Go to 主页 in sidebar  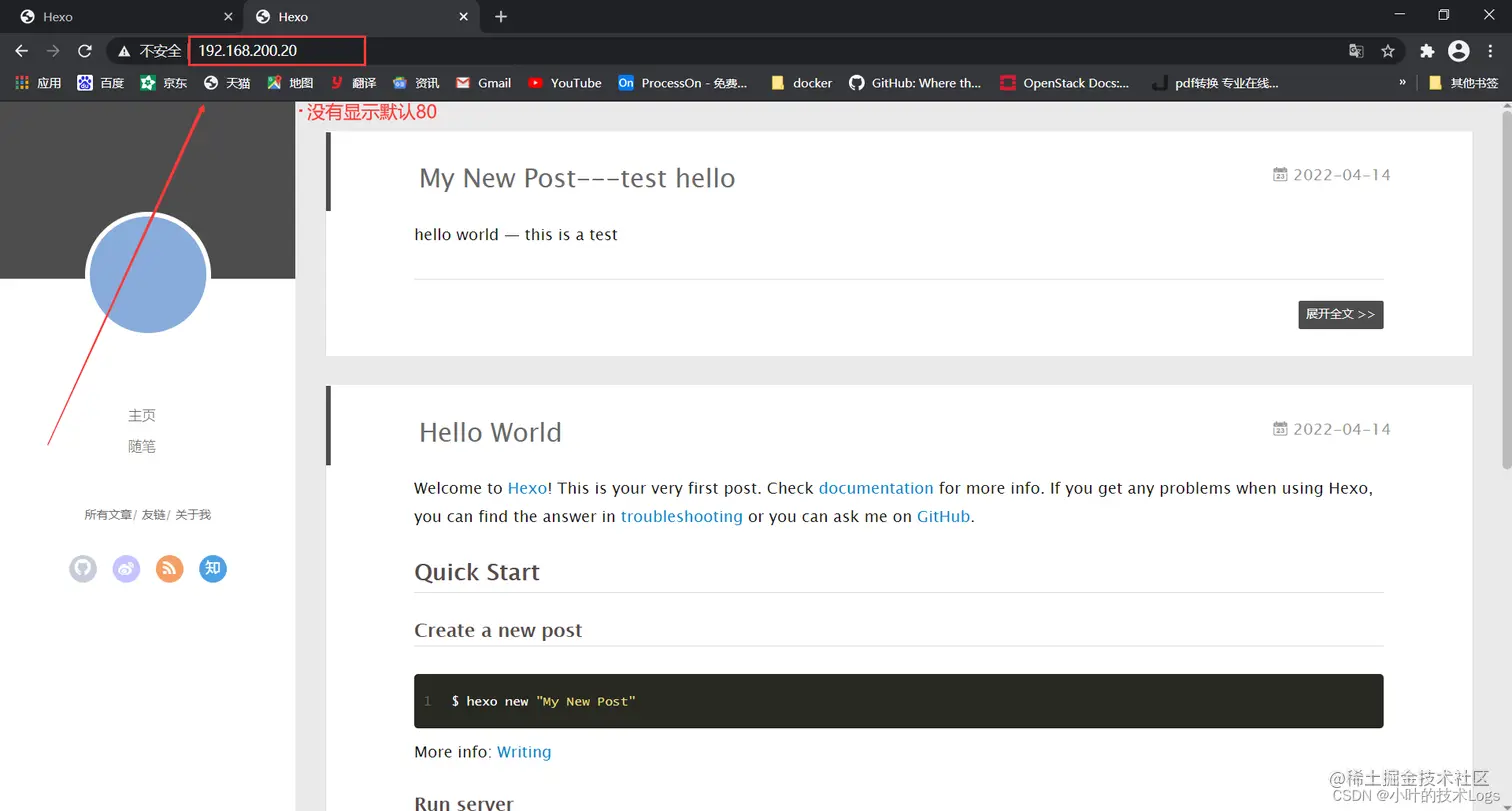pyautogui.click(x=142, y=415)
